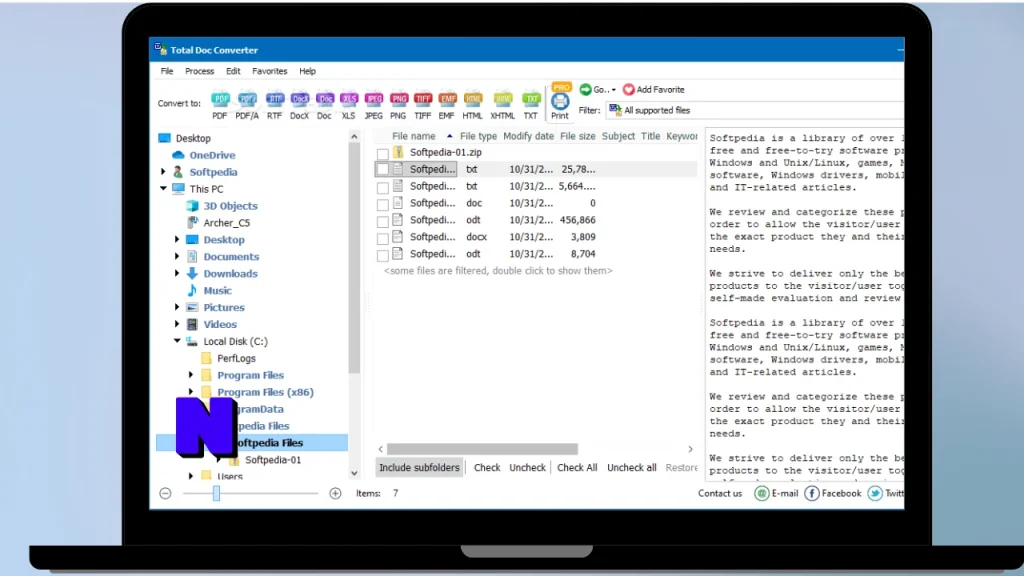Sort by File name column header

pos(414,136)
